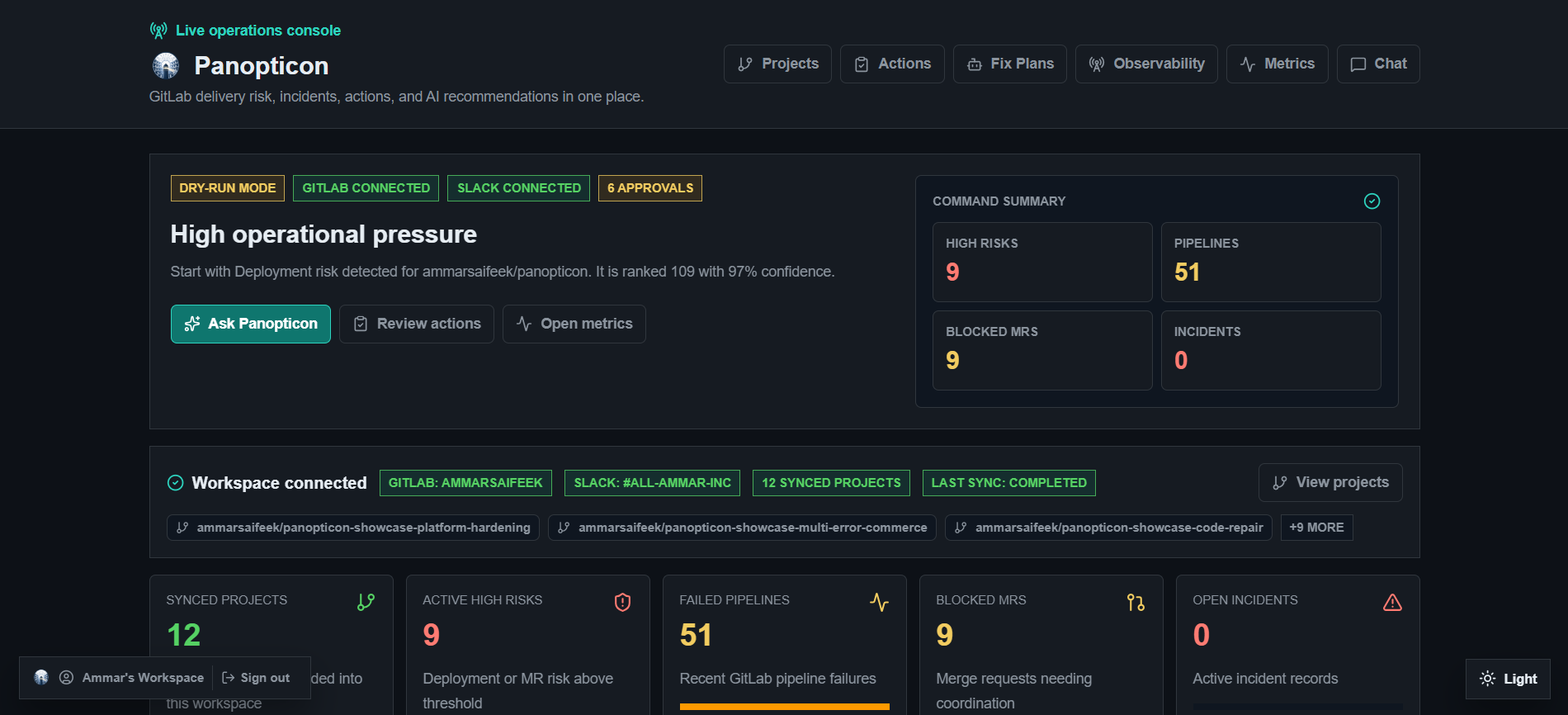Open the Observability navigation tab
The height and width of the screenshot is (715, 1568).
[1146, 64]
